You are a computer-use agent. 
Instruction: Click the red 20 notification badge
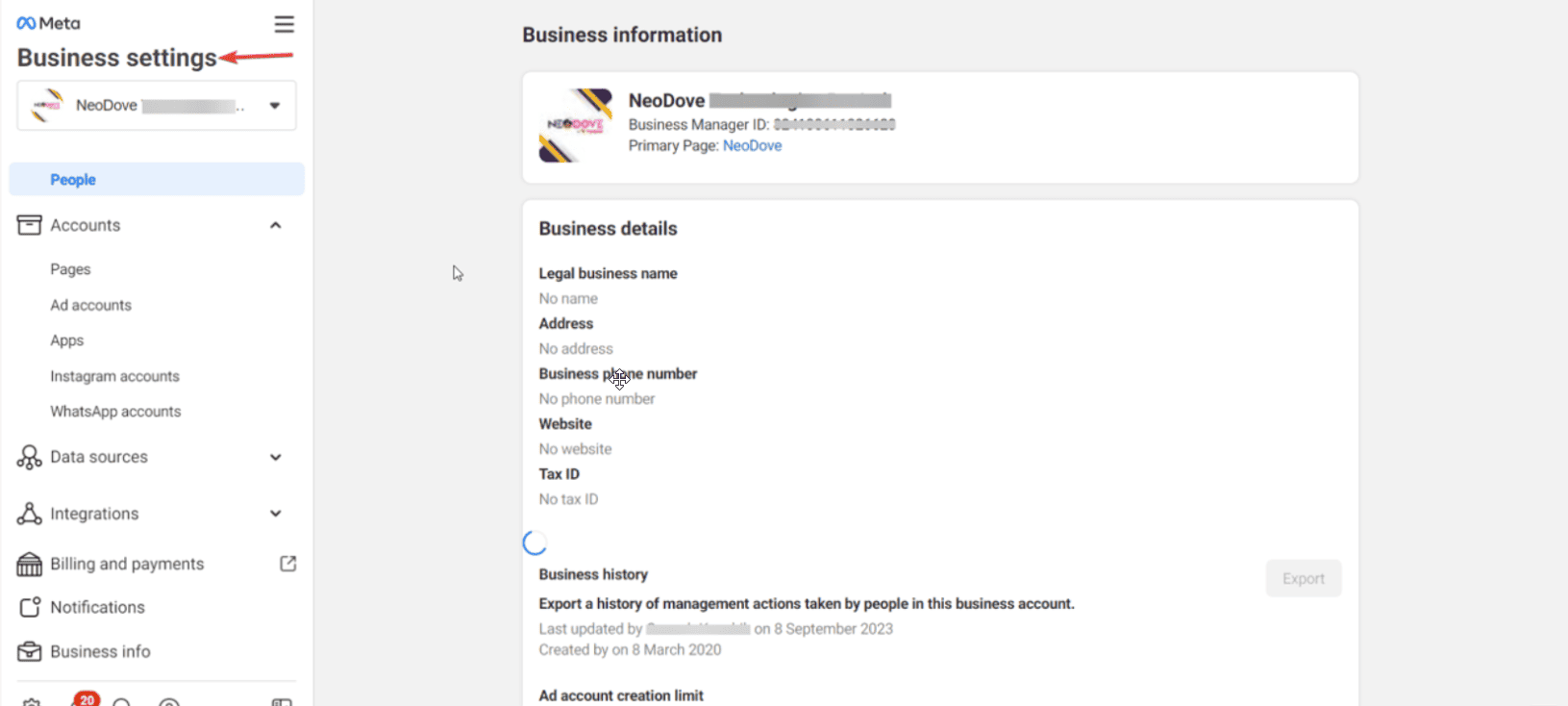click(x=87, y=699)
